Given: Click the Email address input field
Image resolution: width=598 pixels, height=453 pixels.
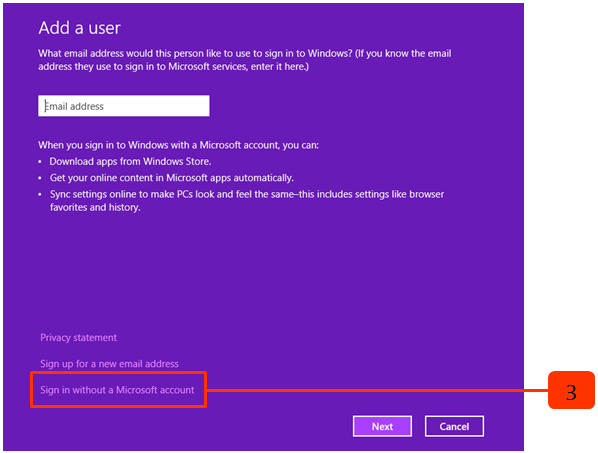Looking at the screenshot, I should click(124, 106).
